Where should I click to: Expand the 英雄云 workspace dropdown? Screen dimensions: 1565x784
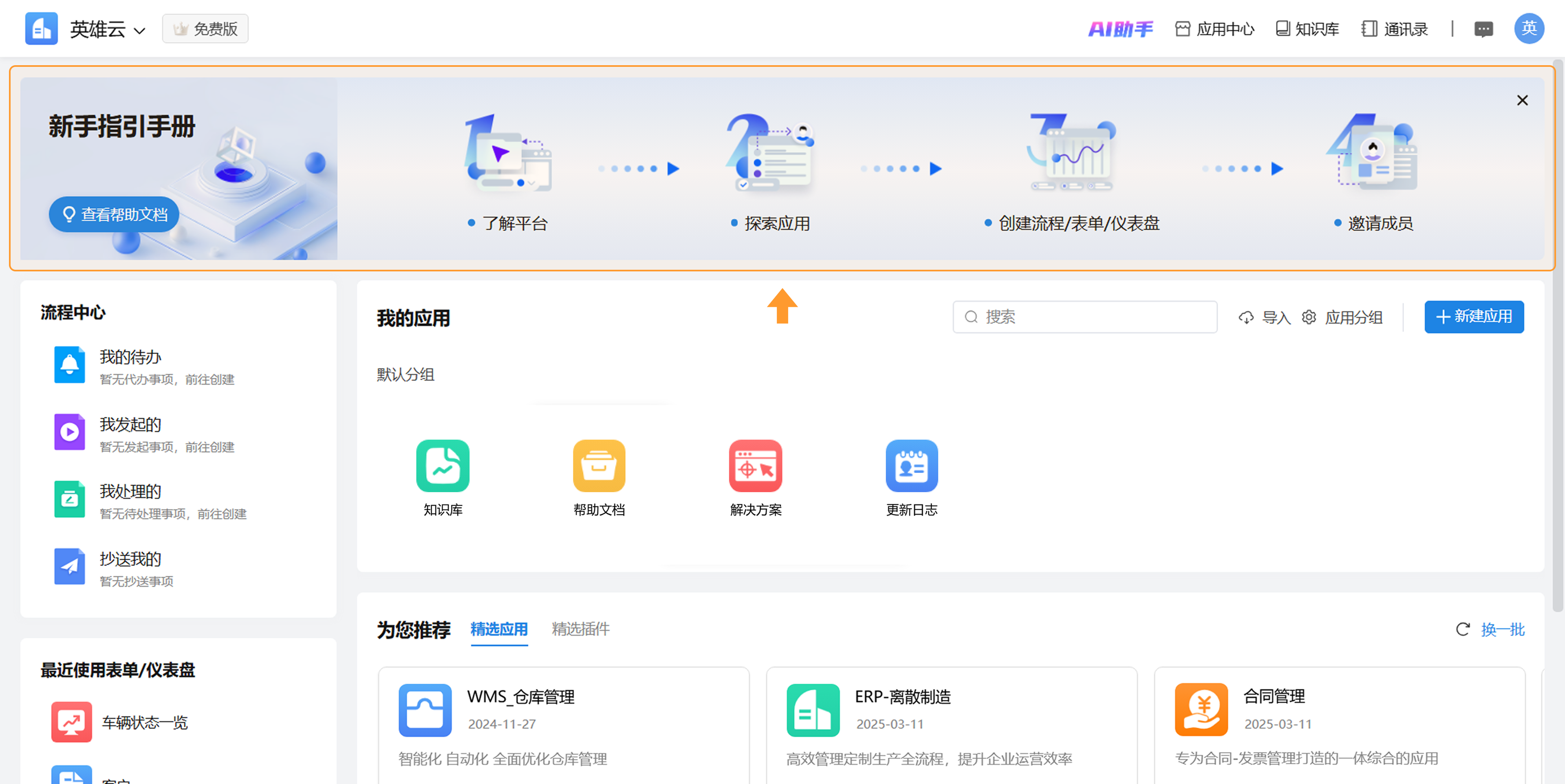click(x=108, y=29)
